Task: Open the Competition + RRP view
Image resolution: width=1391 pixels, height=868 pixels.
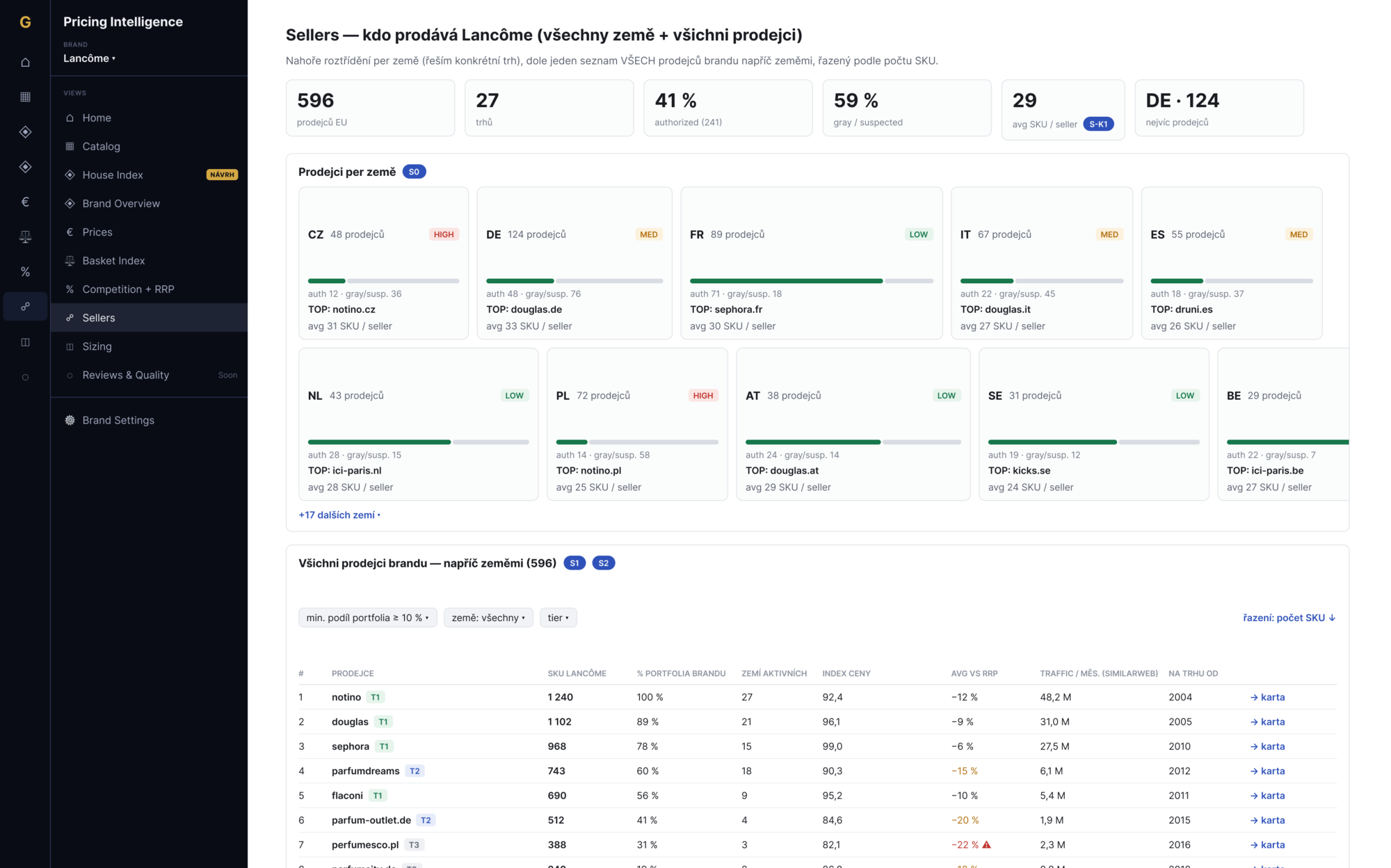Action: (x=149, y=289)
